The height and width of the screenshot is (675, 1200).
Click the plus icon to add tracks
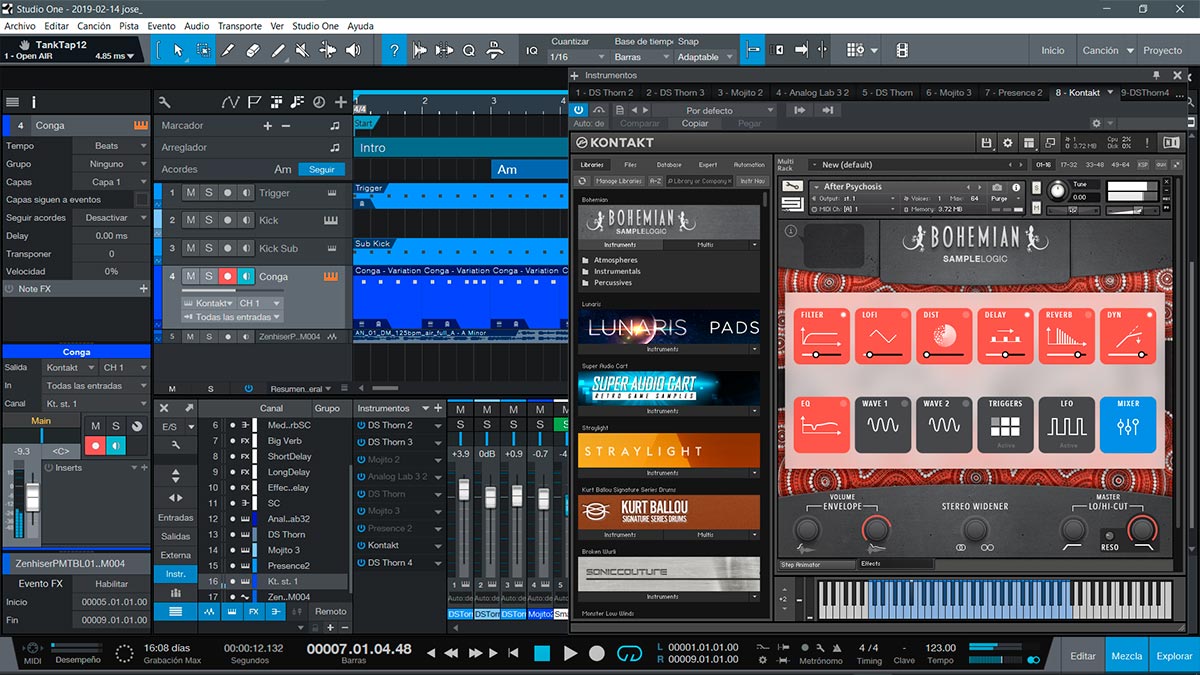click(x=341, y=102)
